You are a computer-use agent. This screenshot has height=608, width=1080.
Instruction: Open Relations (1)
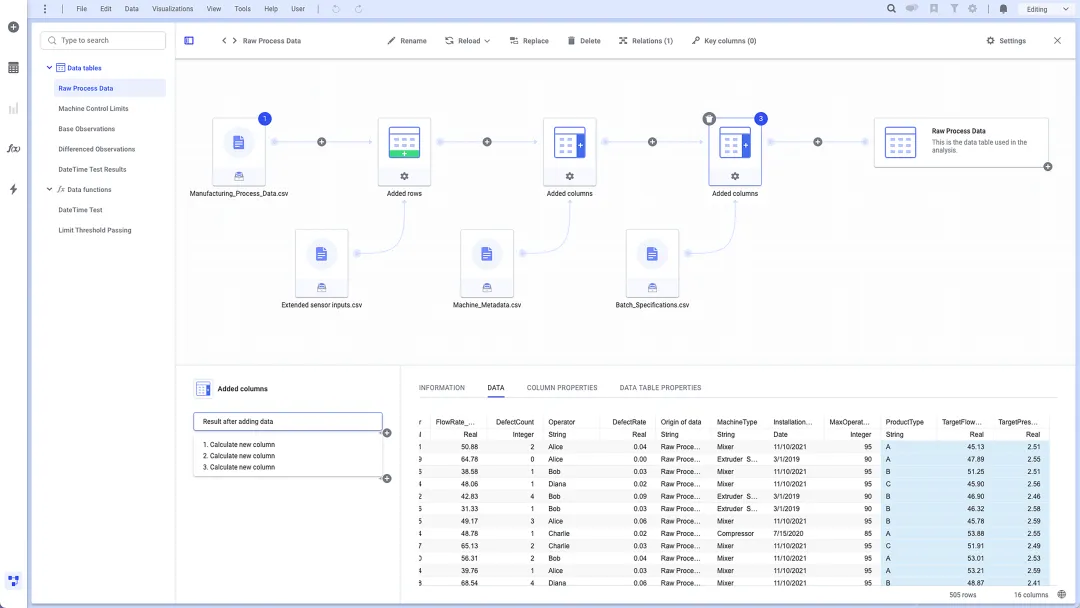[x=646, y=41]
